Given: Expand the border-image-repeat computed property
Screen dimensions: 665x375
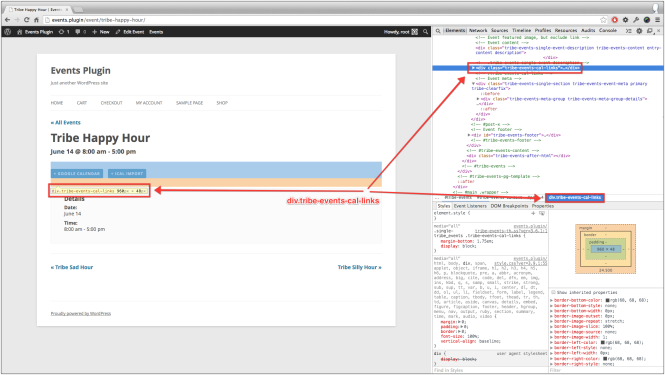Looking at the screenshot, I should 552,321.
